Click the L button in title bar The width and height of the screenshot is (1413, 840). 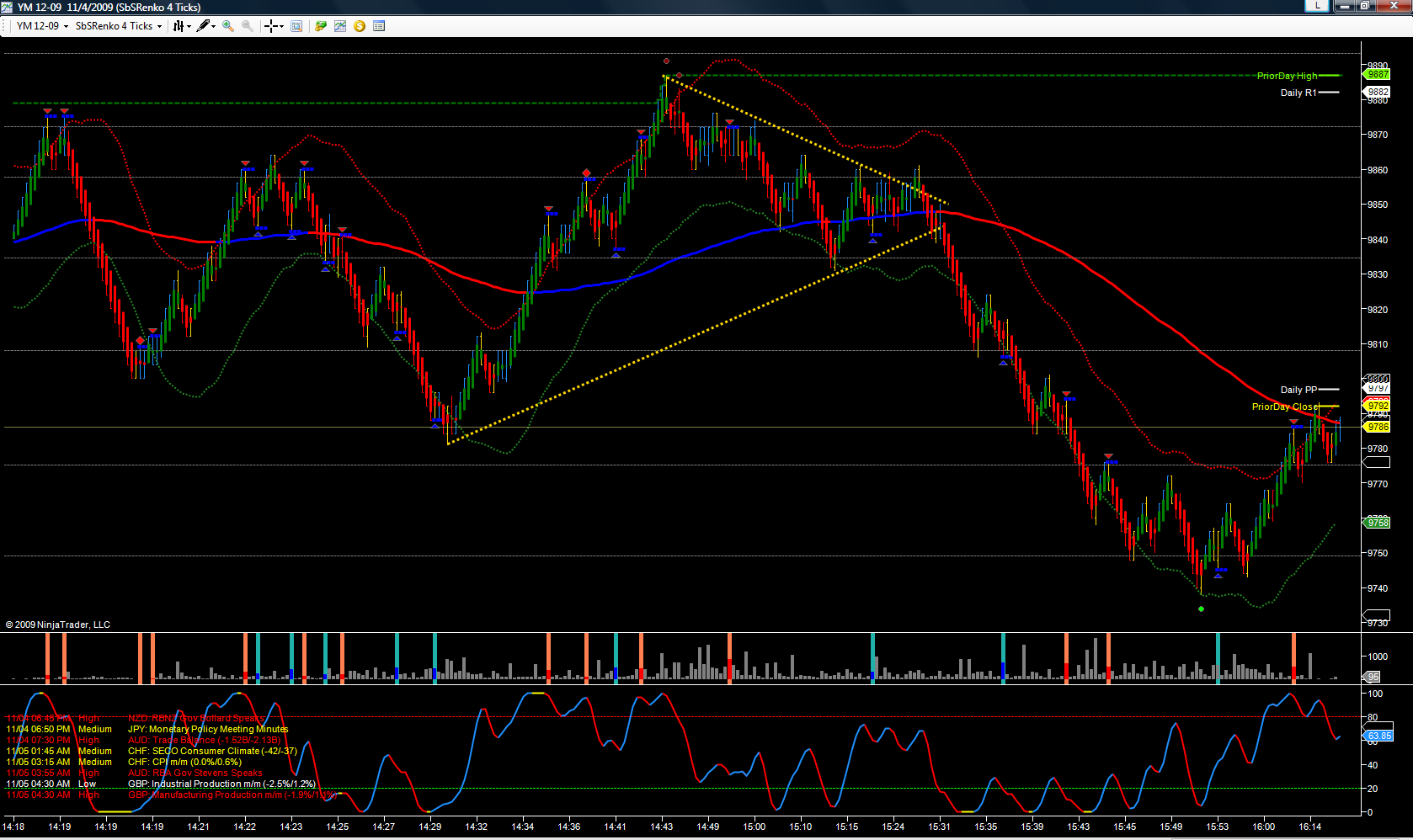point(1316,6)
